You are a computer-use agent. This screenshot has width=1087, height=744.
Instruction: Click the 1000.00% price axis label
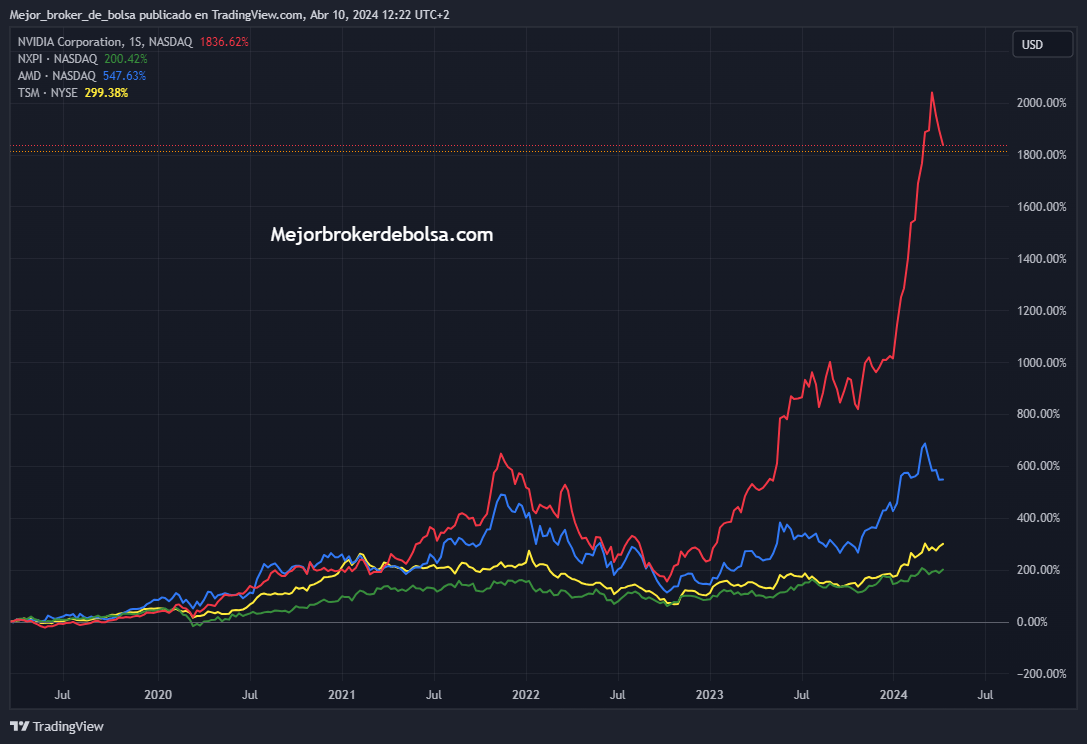click(1041, 363)
